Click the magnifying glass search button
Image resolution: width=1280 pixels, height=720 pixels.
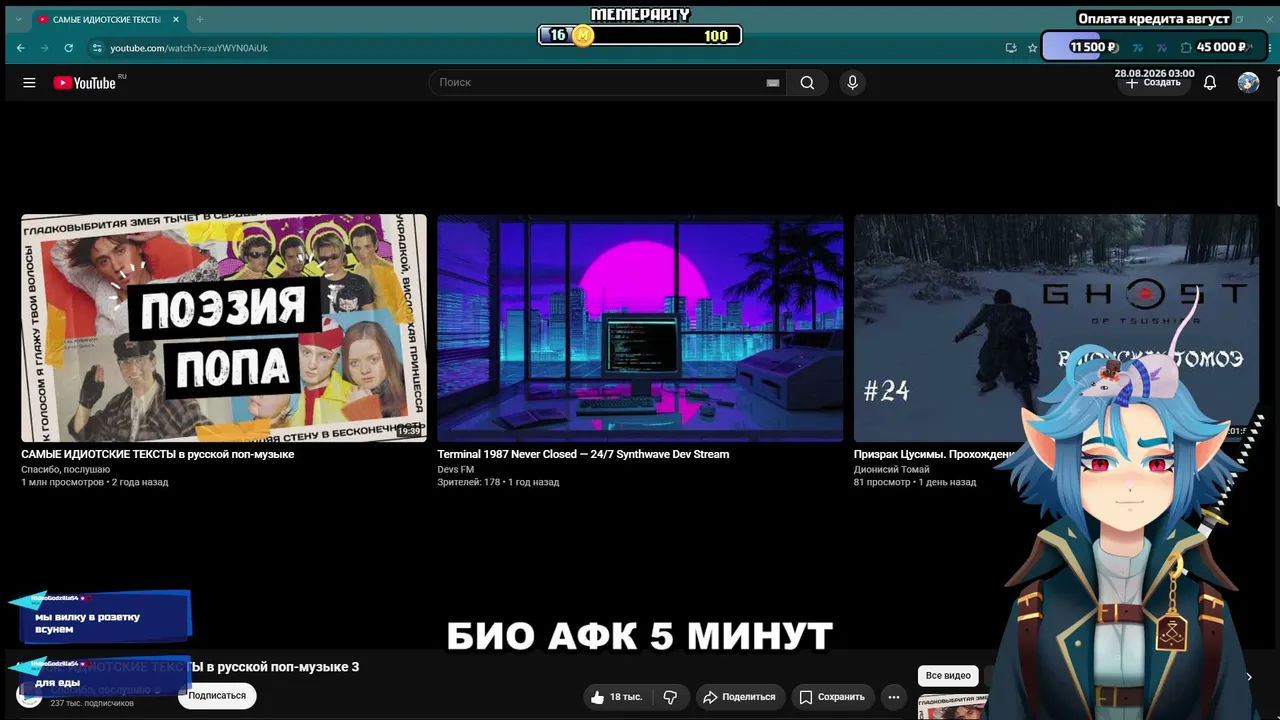point(807,83)
